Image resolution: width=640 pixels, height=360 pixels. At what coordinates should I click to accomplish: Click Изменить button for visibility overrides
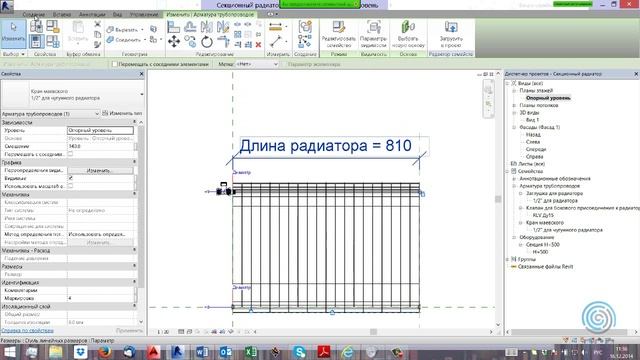(x=100, y=171)
